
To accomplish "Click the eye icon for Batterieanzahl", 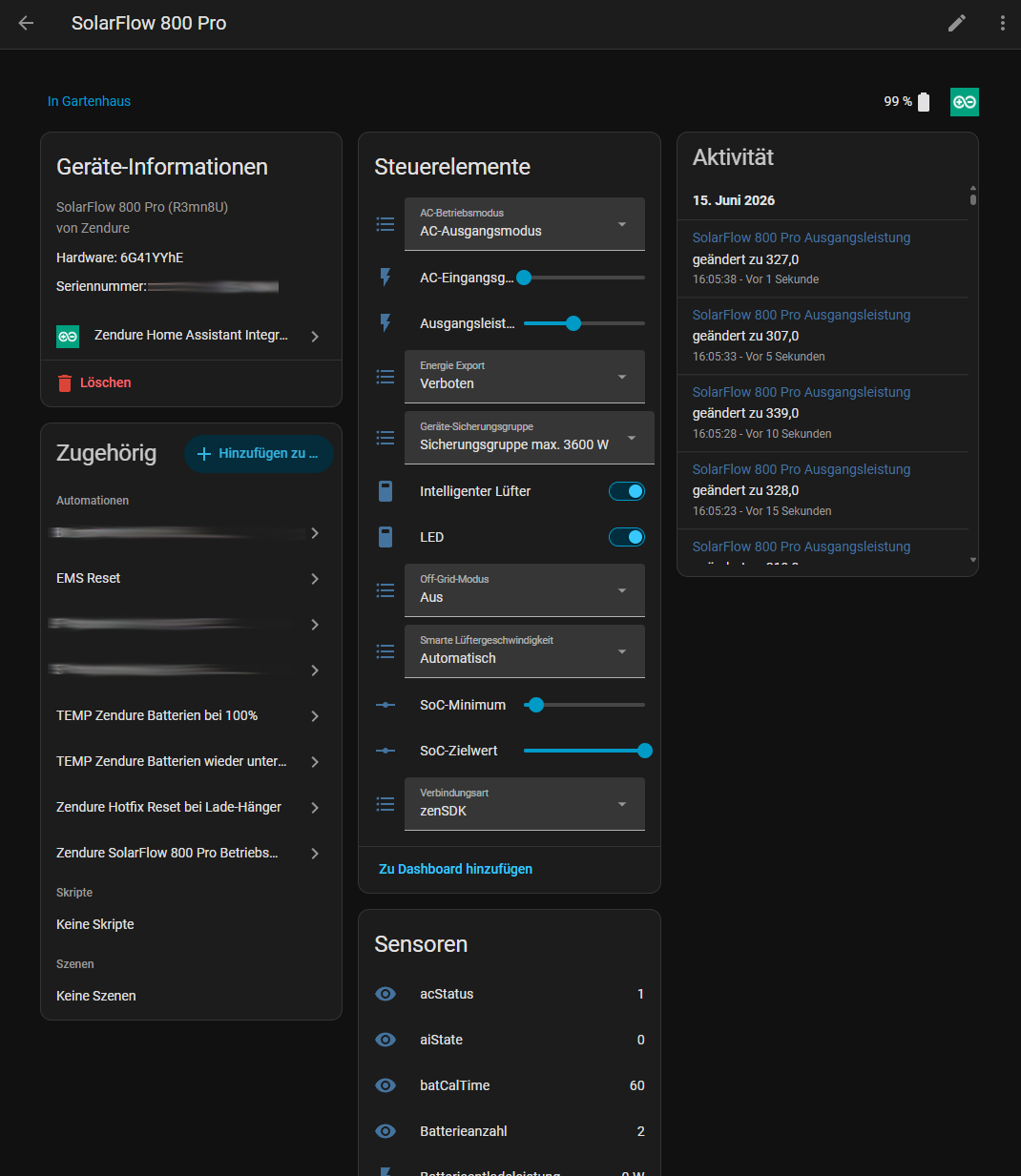I will (x=385, y=1131).
